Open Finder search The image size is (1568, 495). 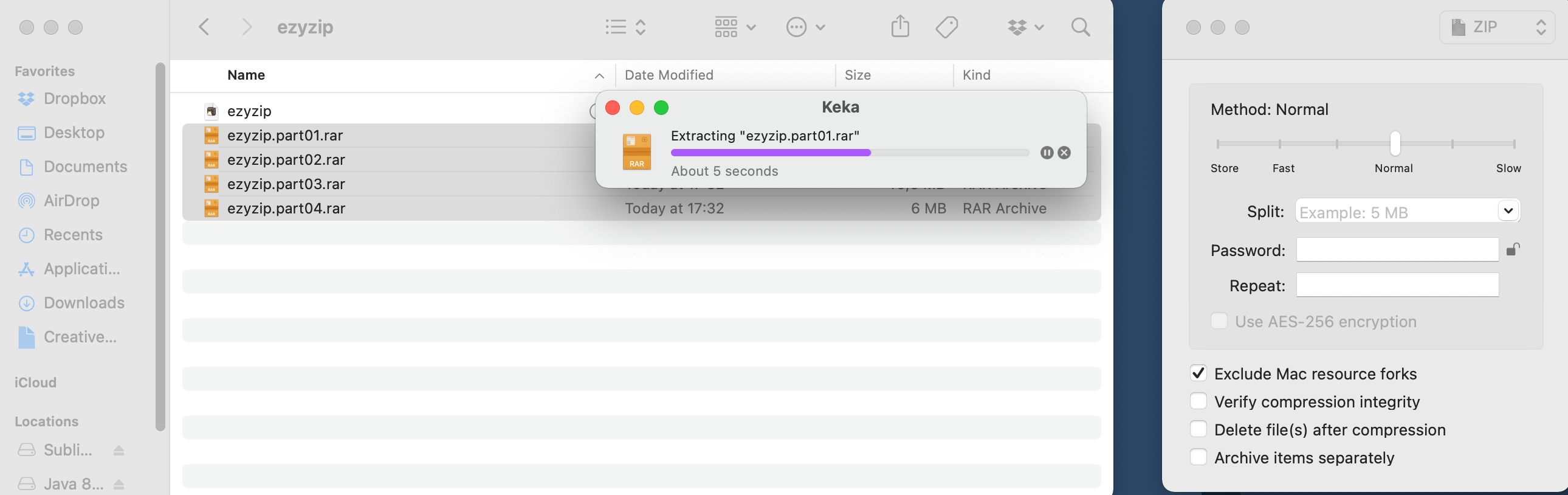point(1081,27)
